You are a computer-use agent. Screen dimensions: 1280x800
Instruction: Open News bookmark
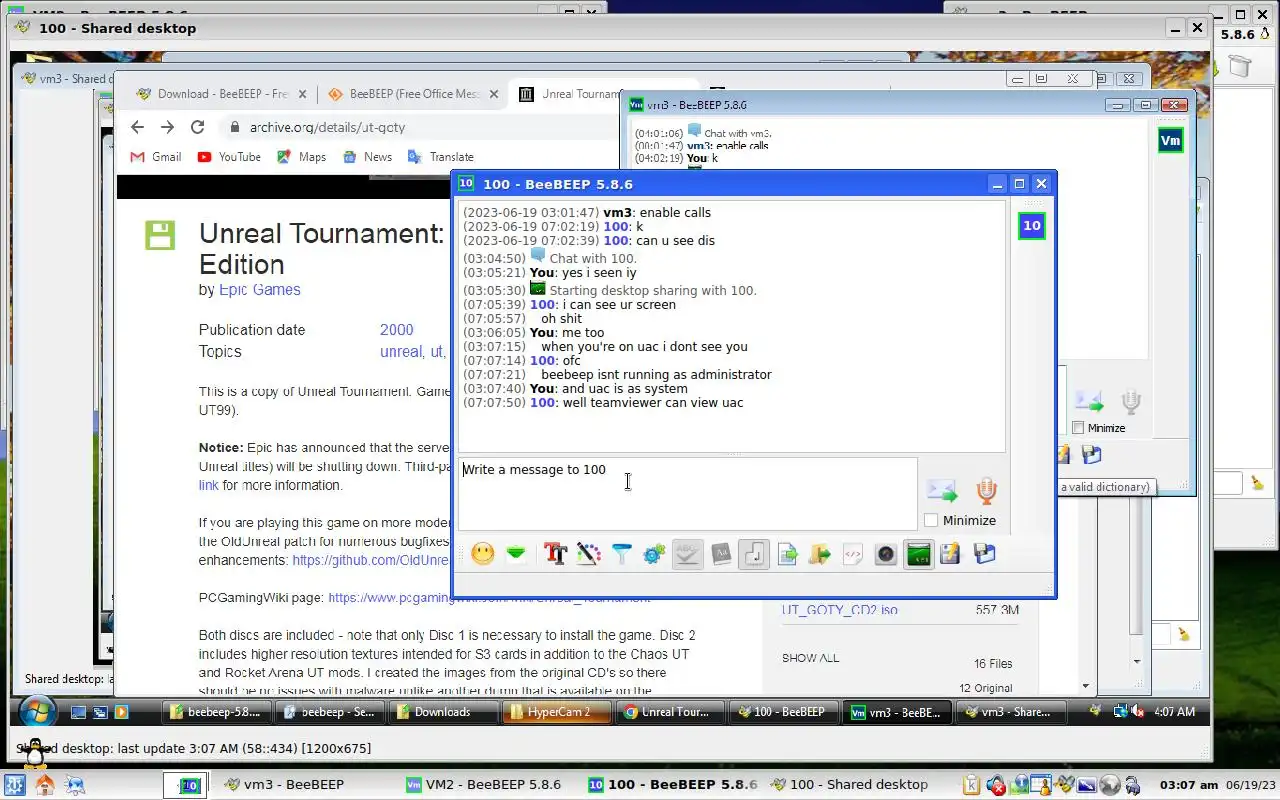[367, 157]
